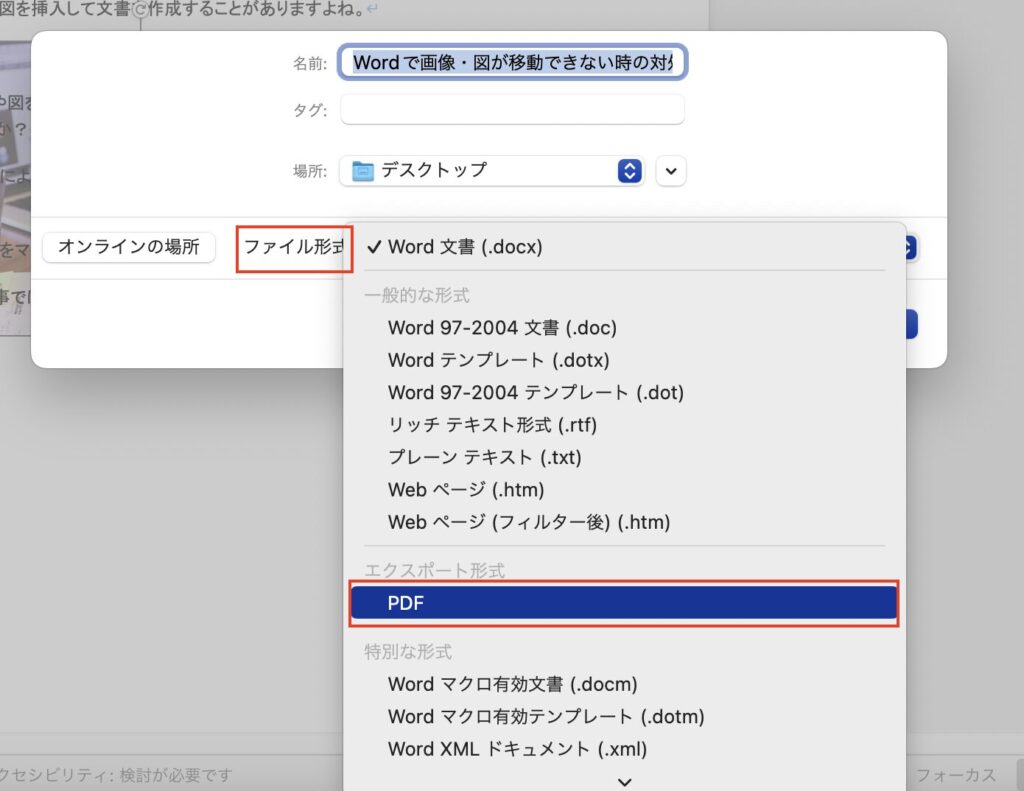Choose Web ページ (.htm) format

pos(466,490)
